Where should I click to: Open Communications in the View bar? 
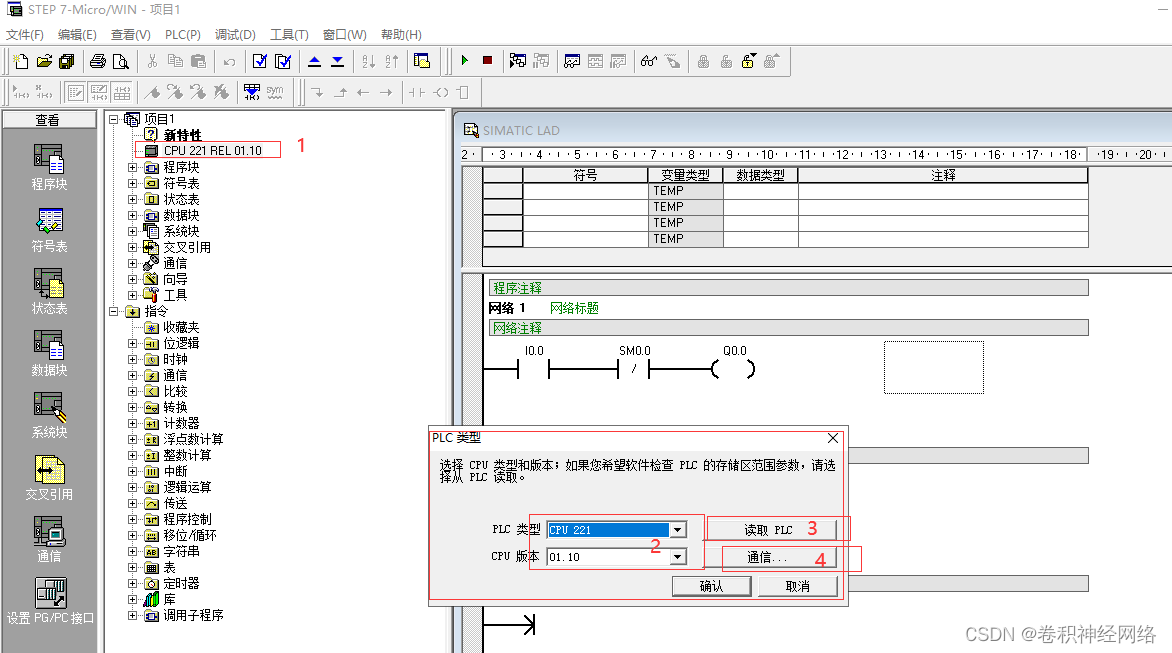[49, 540]
